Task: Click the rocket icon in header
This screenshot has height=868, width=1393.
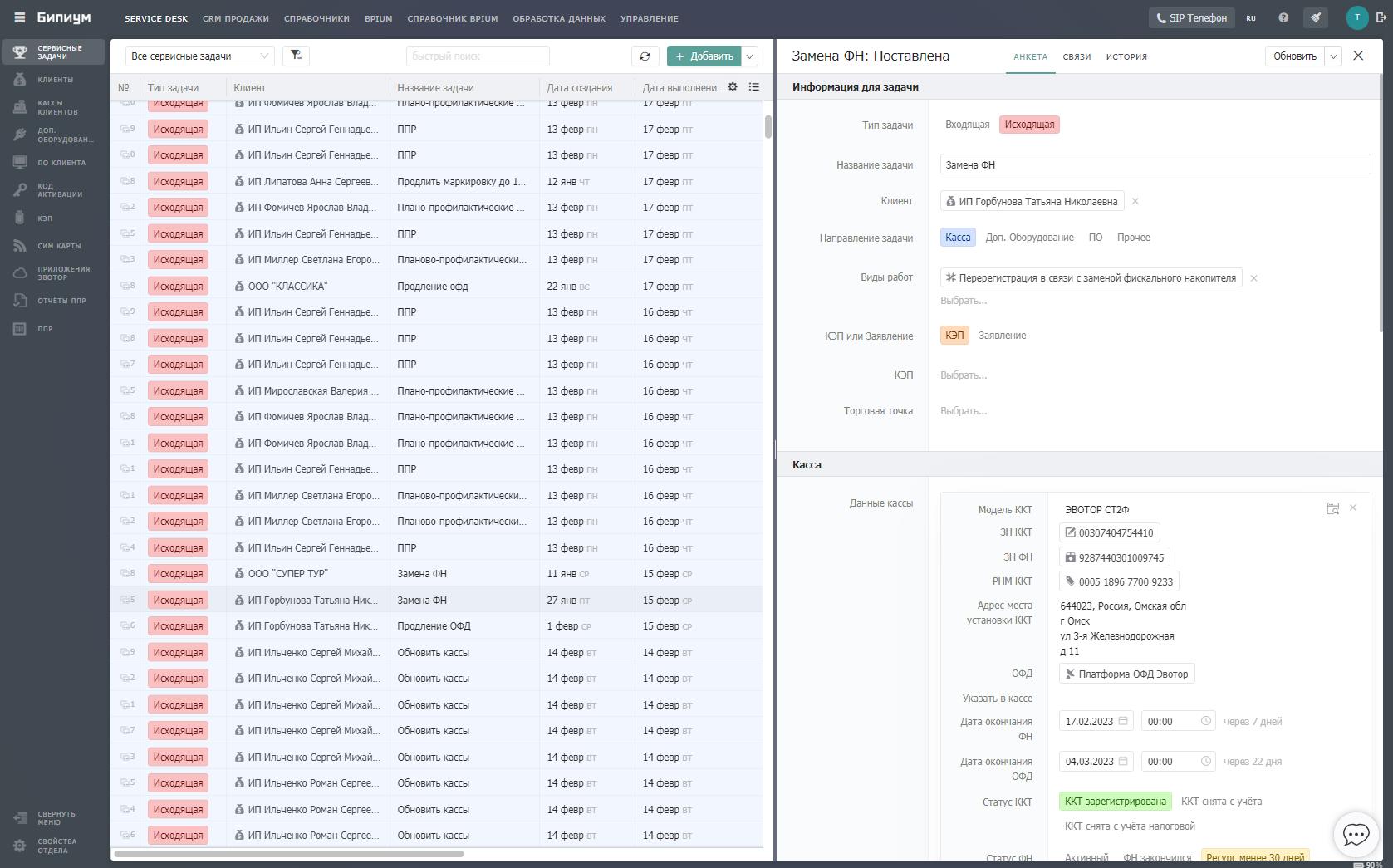Action: (1316, 17)
